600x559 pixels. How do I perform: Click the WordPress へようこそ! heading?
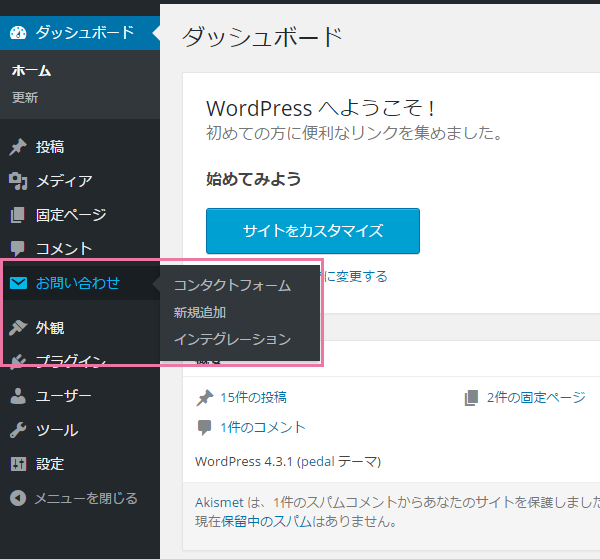click(321, 108)
